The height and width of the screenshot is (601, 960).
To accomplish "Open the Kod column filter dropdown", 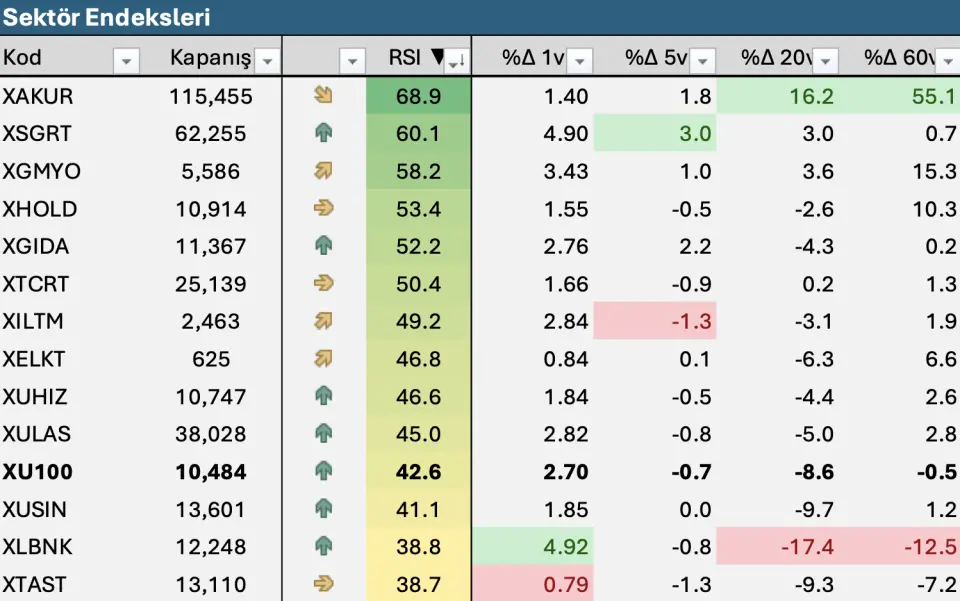I will (x=126, y=61).
